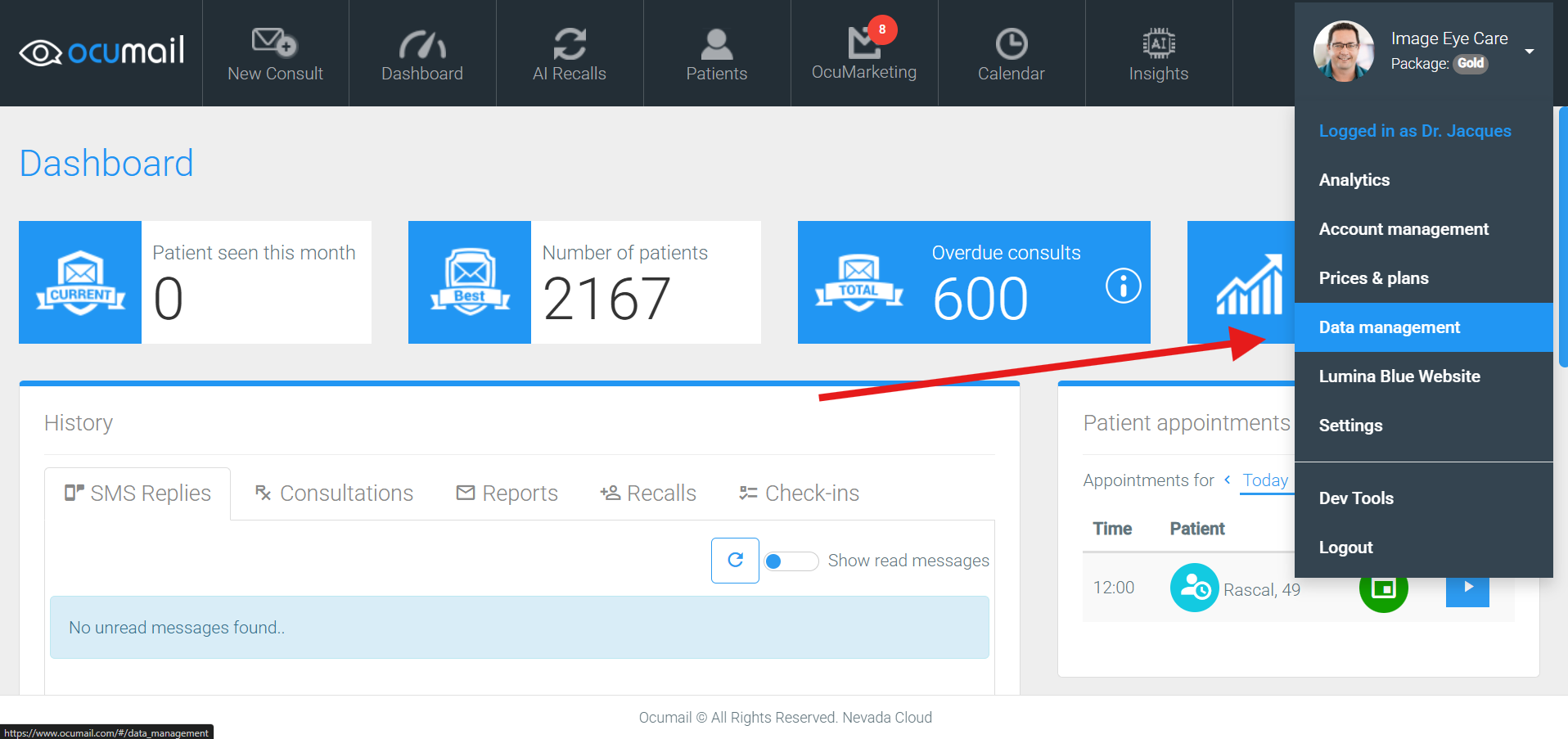
Task: Open Analytics from account menu
Action: tap(1424, 180)
